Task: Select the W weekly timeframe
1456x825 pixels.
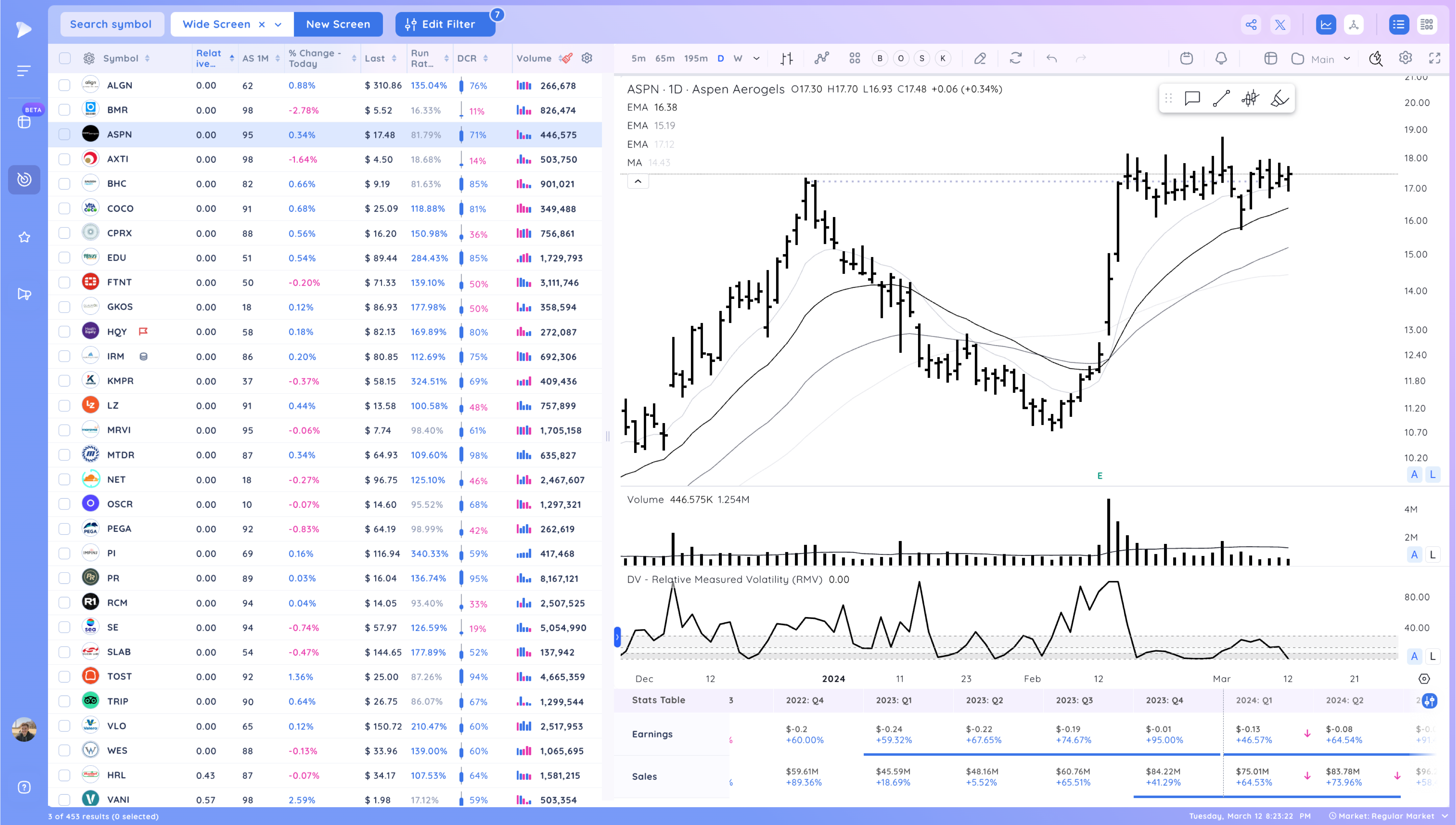Action: pos(737,58)
